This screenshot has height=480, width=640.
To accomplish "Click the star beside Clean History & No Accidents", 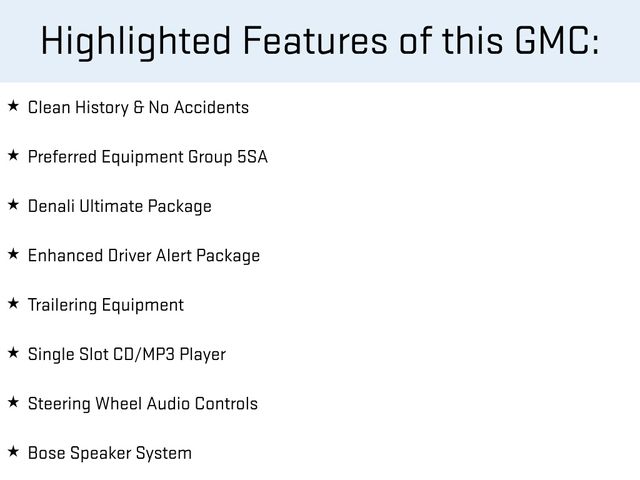I will pos(12,106).
